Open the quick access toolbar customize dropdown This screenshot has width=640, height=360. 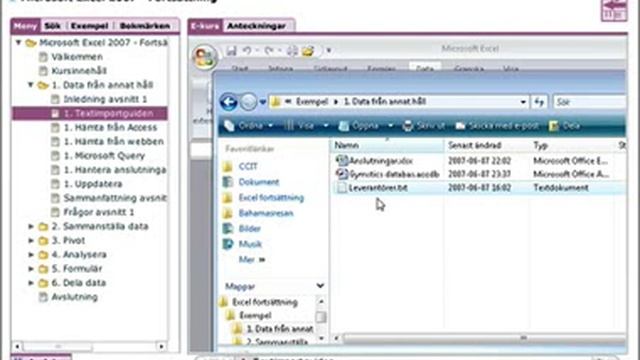pyautogui.click(x=329, y=51)
